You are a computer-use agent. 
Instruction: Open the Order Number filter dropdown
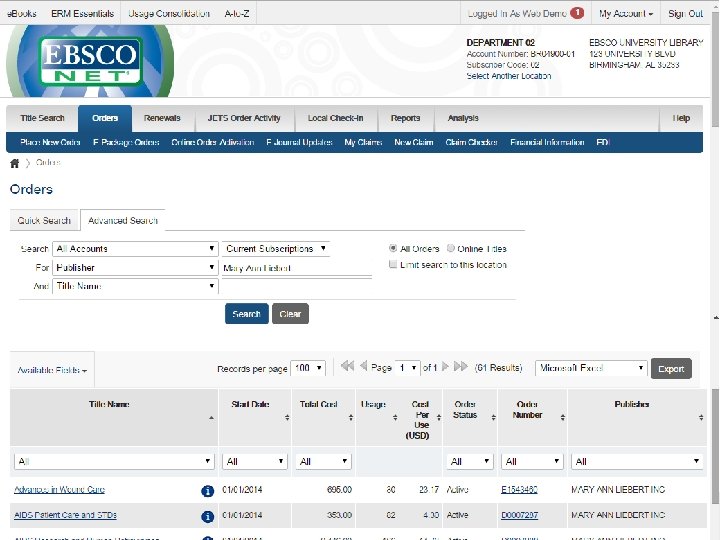pos(532,461)
